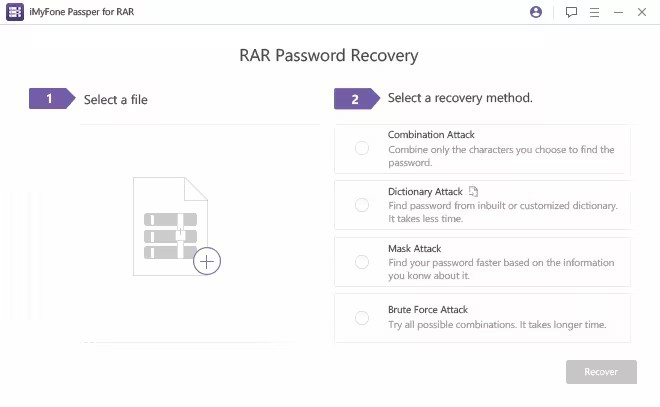660x407 pixels.
Task: Select the Combination Attack radio button
Action: pos(362,148)
